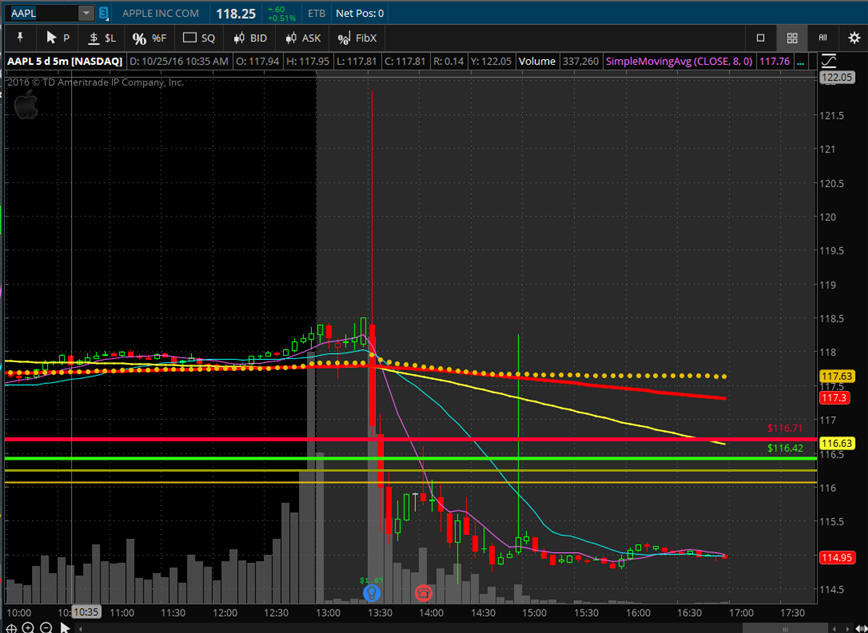
Task: Select the %F percent tool
Action: tap(149, 38)
